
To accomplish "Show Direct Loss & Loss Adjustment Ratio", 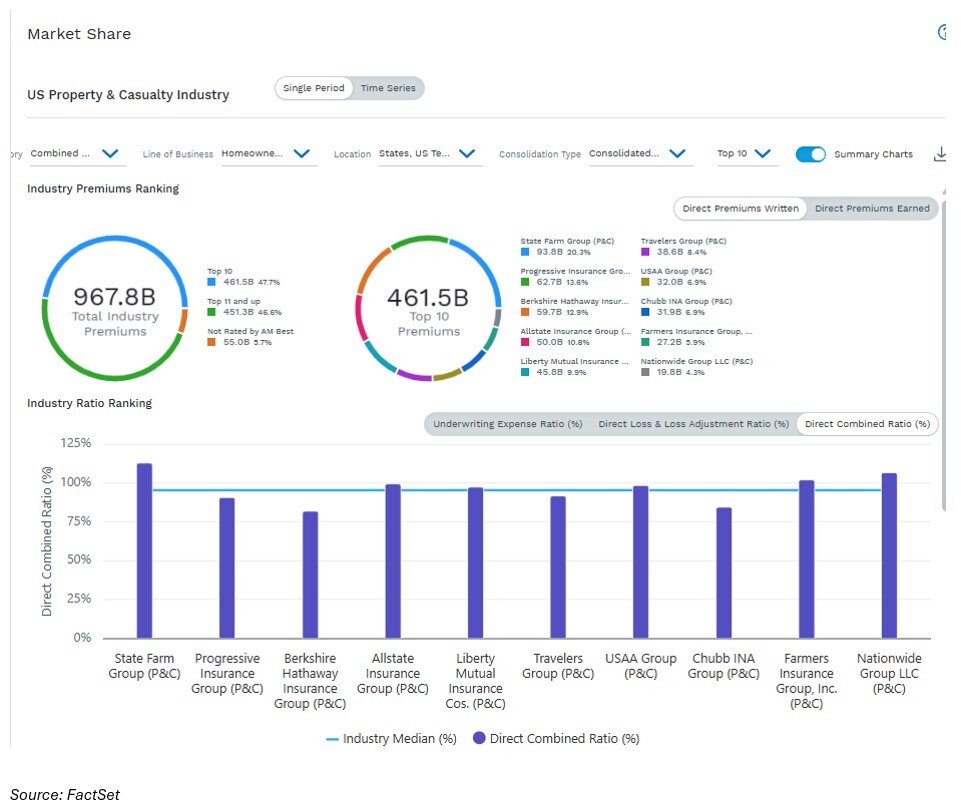I will click(x=693, y=424).
